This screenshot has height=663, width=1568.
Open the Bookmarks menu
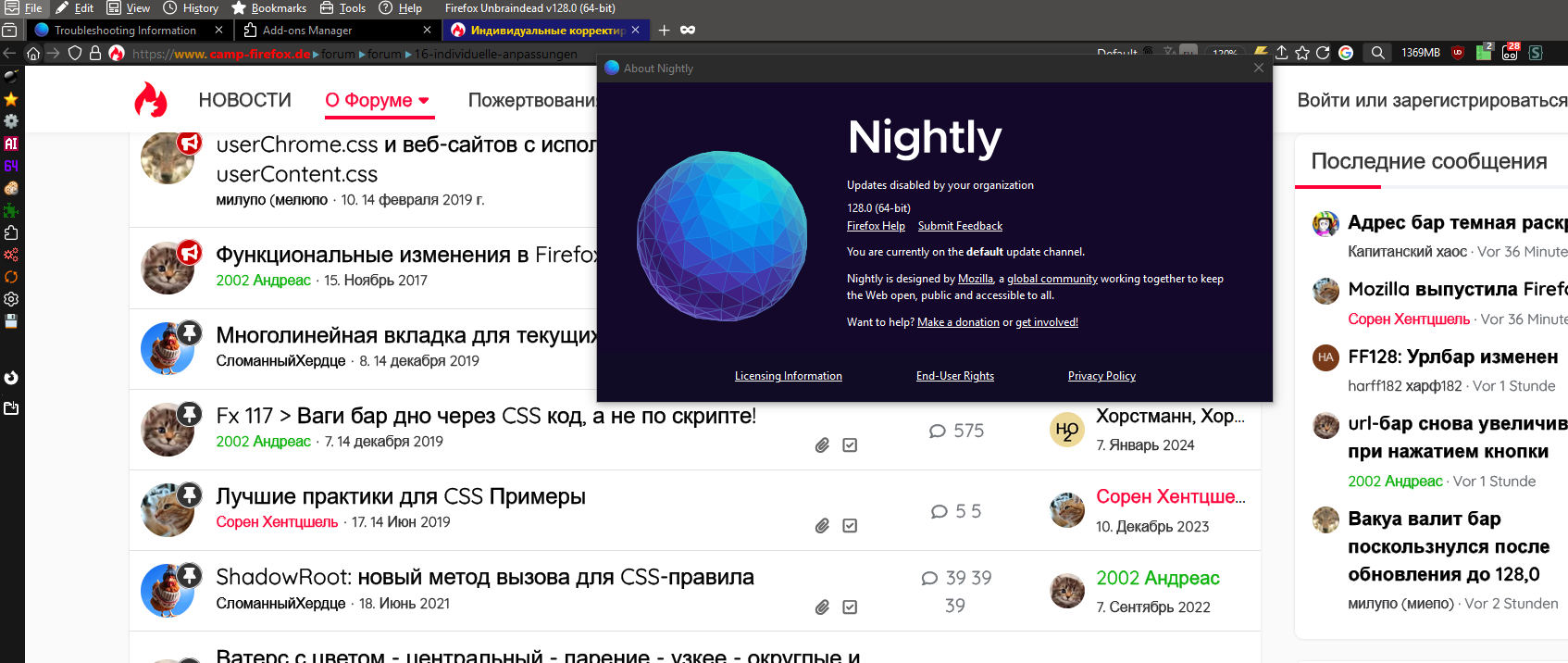(x=268, y=8)
